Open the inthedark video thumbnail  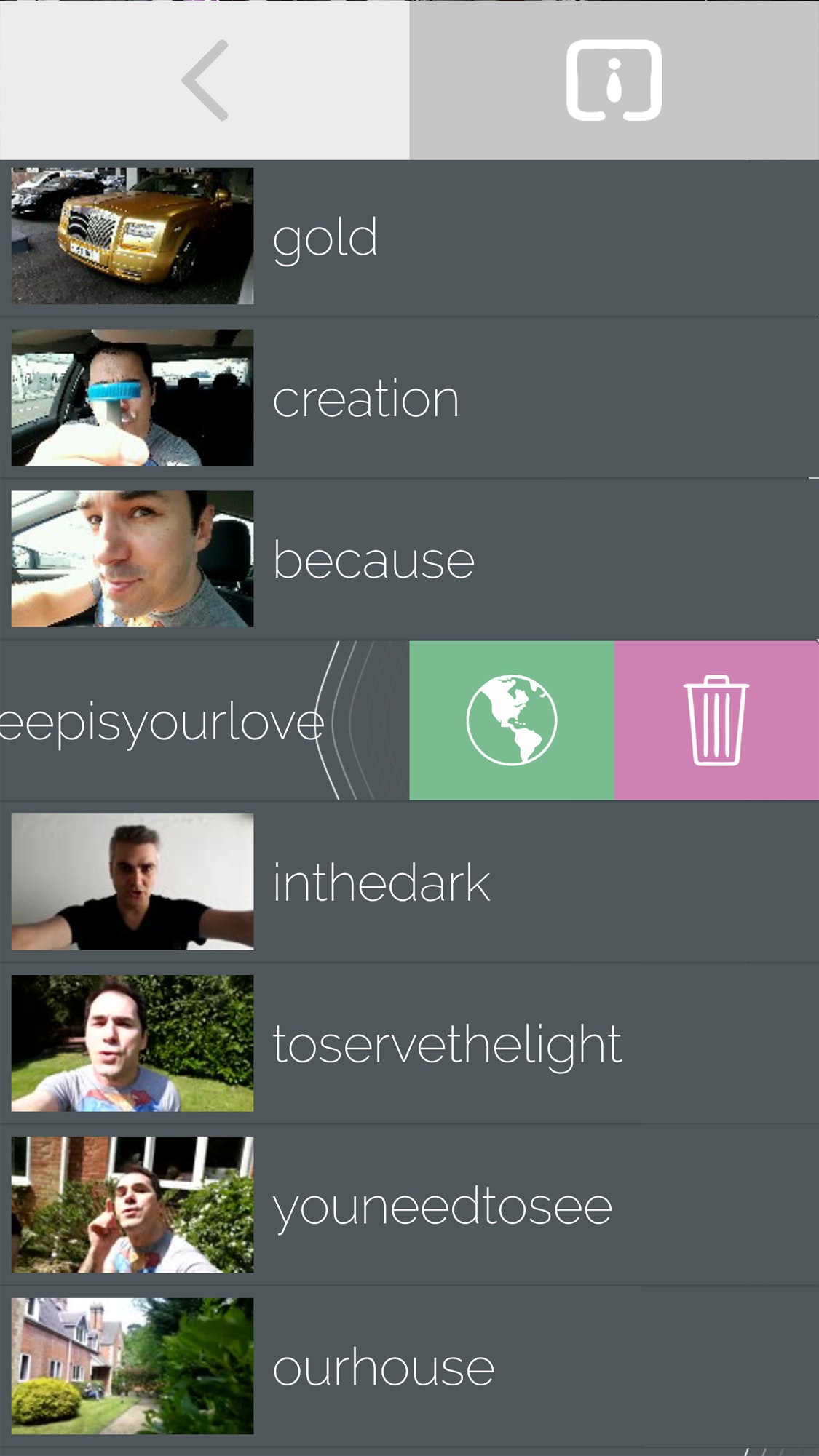click(132, 882)
